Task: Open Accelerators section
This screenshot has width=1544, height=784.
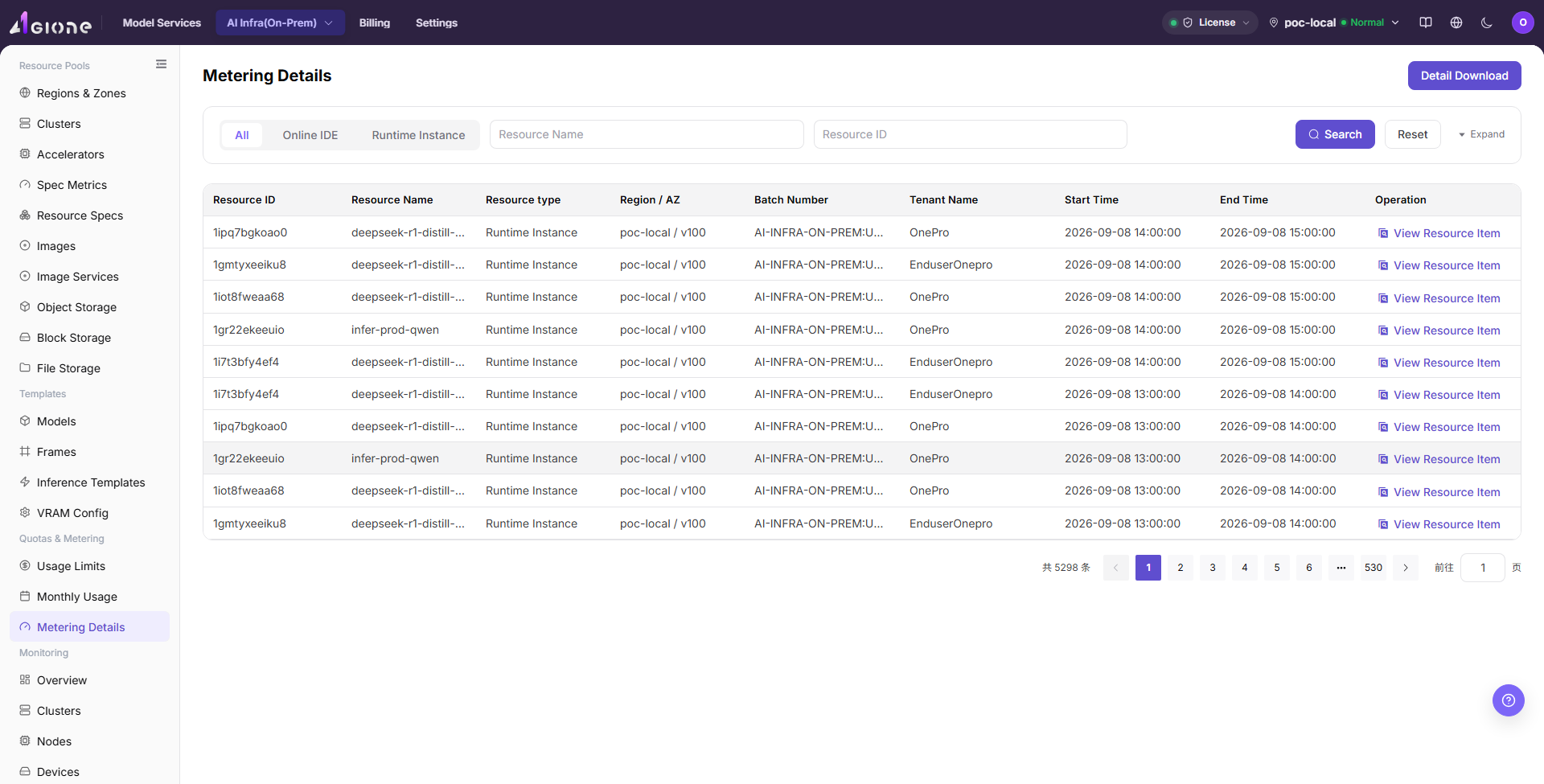Action: pos(90,154)
